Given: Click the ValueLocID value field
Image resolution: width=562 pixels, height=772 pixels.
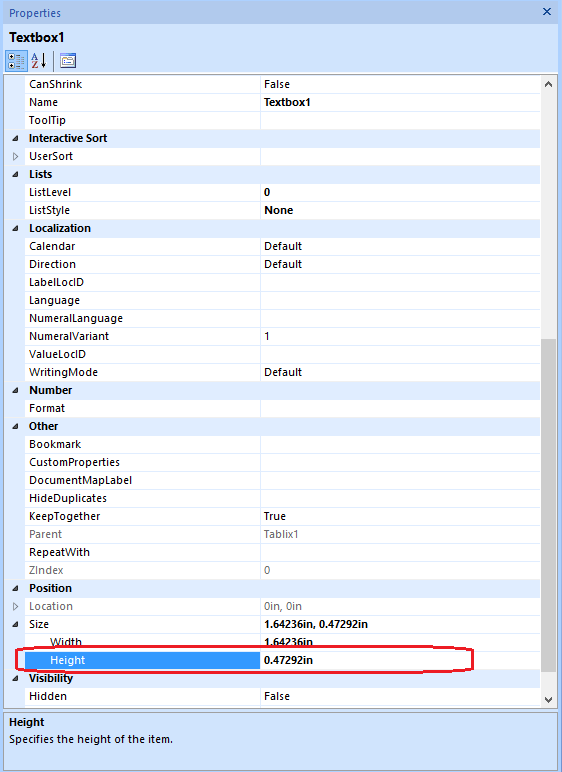Looking at the screenshot, I should click(x=400, y=354).
